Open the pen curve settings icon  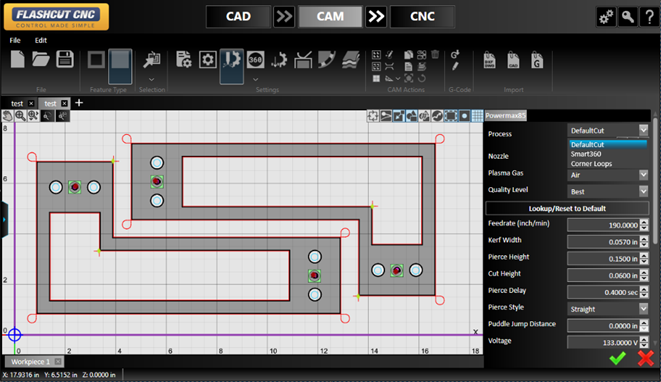pos(327,59)
